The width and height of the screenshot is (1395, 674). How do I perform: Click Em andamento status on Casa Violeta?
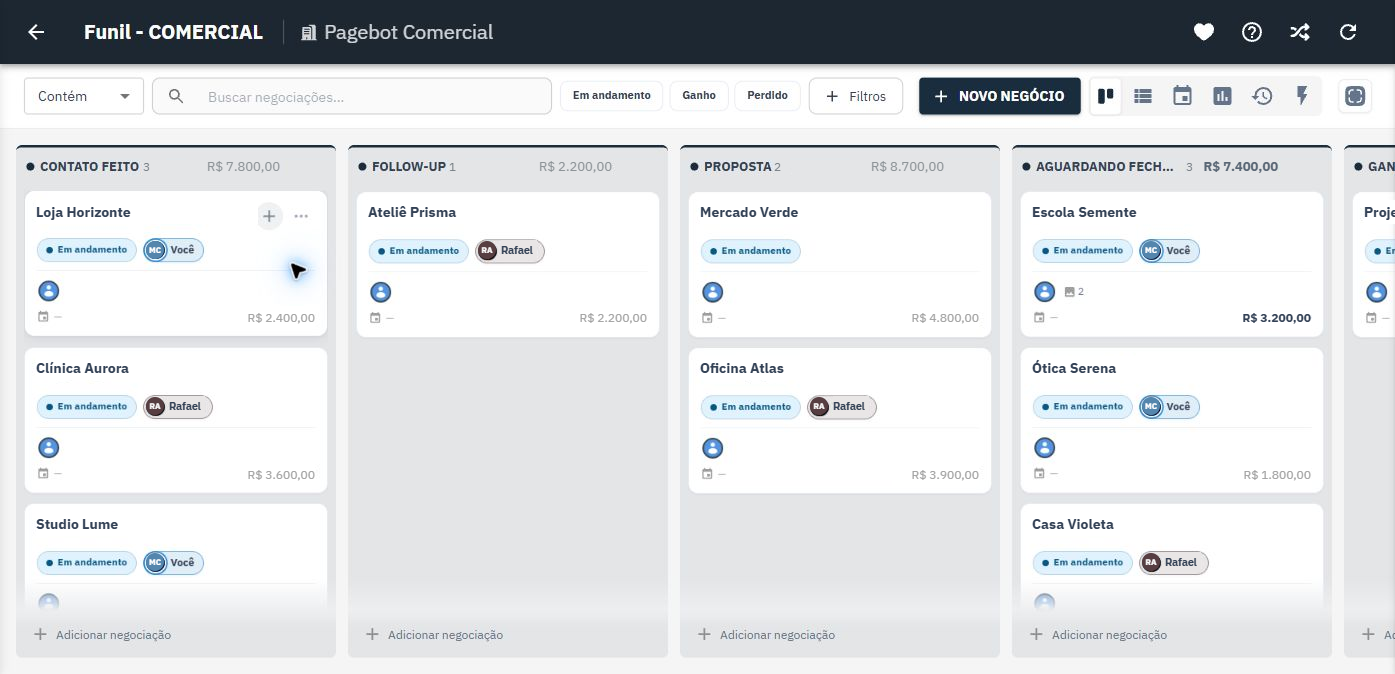coord(1083,563)
